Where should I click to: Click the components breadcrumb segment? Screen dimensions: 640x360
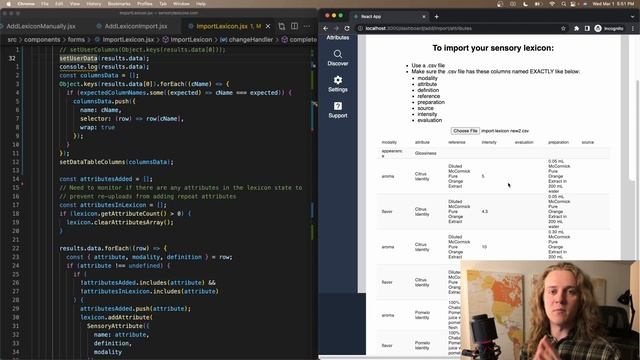42,40
